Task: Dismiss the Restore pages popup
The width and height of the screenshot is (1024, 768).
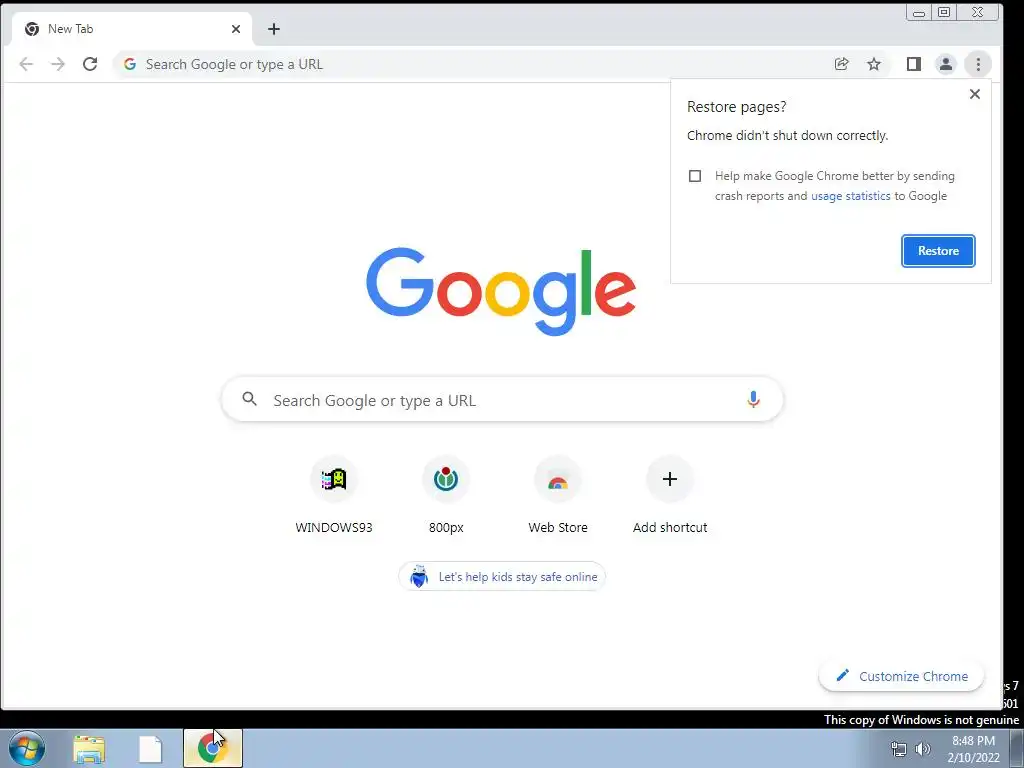Action: [x=974, y=94]
